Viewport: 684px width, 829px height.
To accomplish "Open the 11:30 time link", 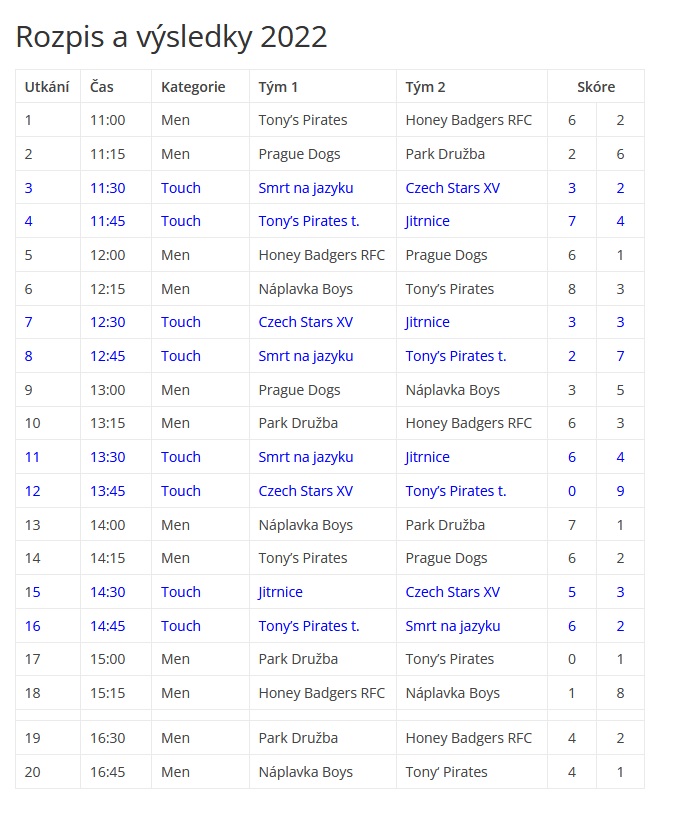I will 108,188.
